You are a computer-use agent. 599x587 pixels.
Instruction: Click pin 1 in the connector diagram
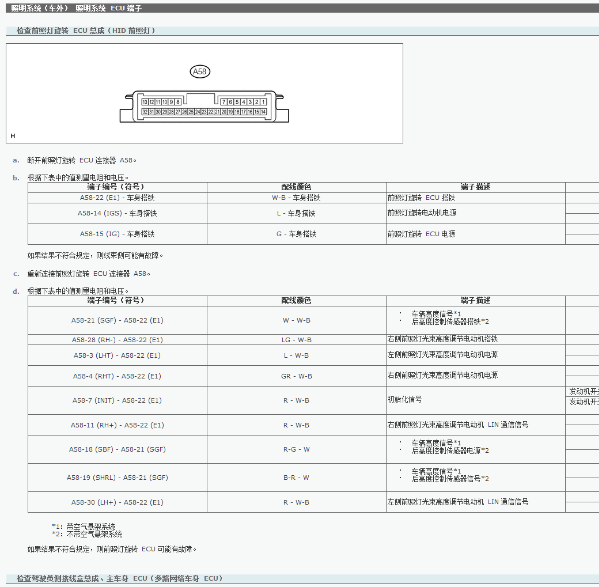264,102
